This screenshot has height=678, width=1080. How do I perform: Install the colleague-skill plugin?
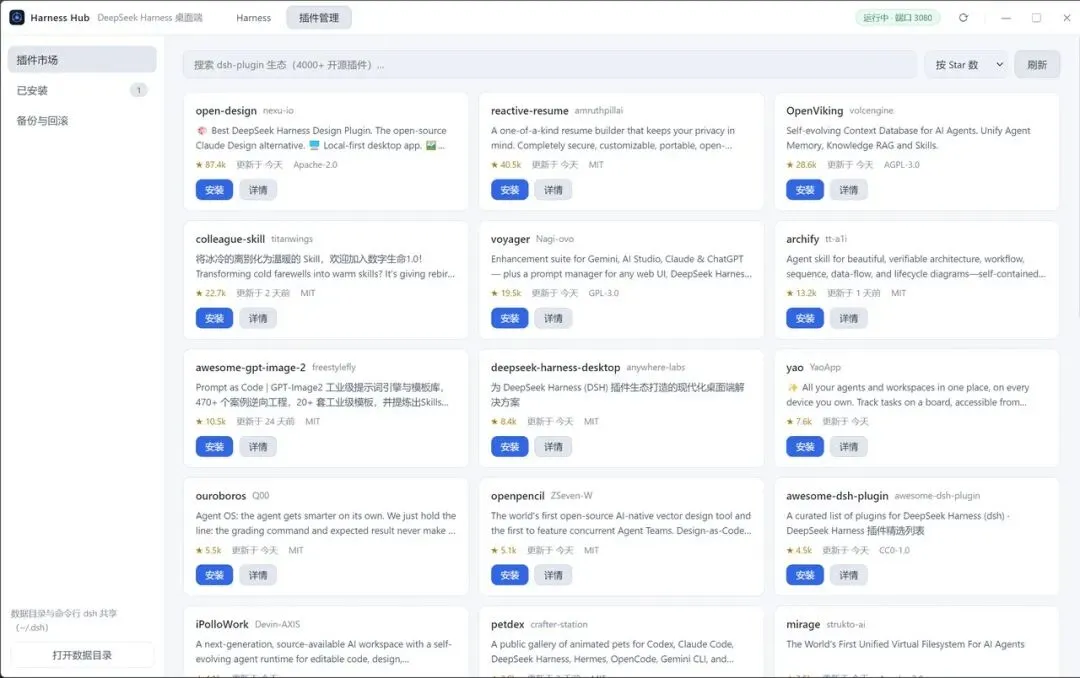coord(214,318)
